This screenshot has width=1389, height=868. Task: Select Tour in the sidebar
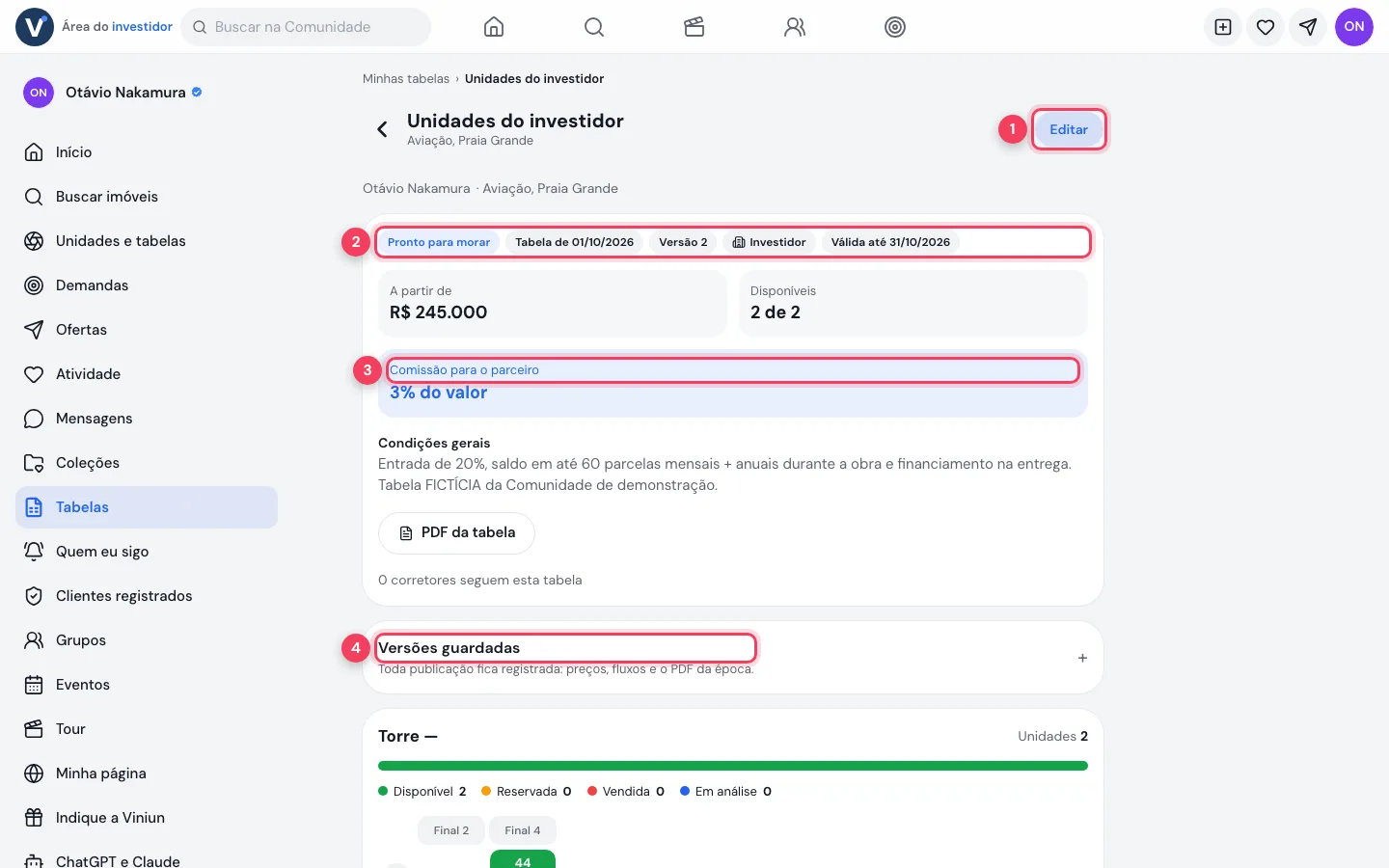[147, 729]
